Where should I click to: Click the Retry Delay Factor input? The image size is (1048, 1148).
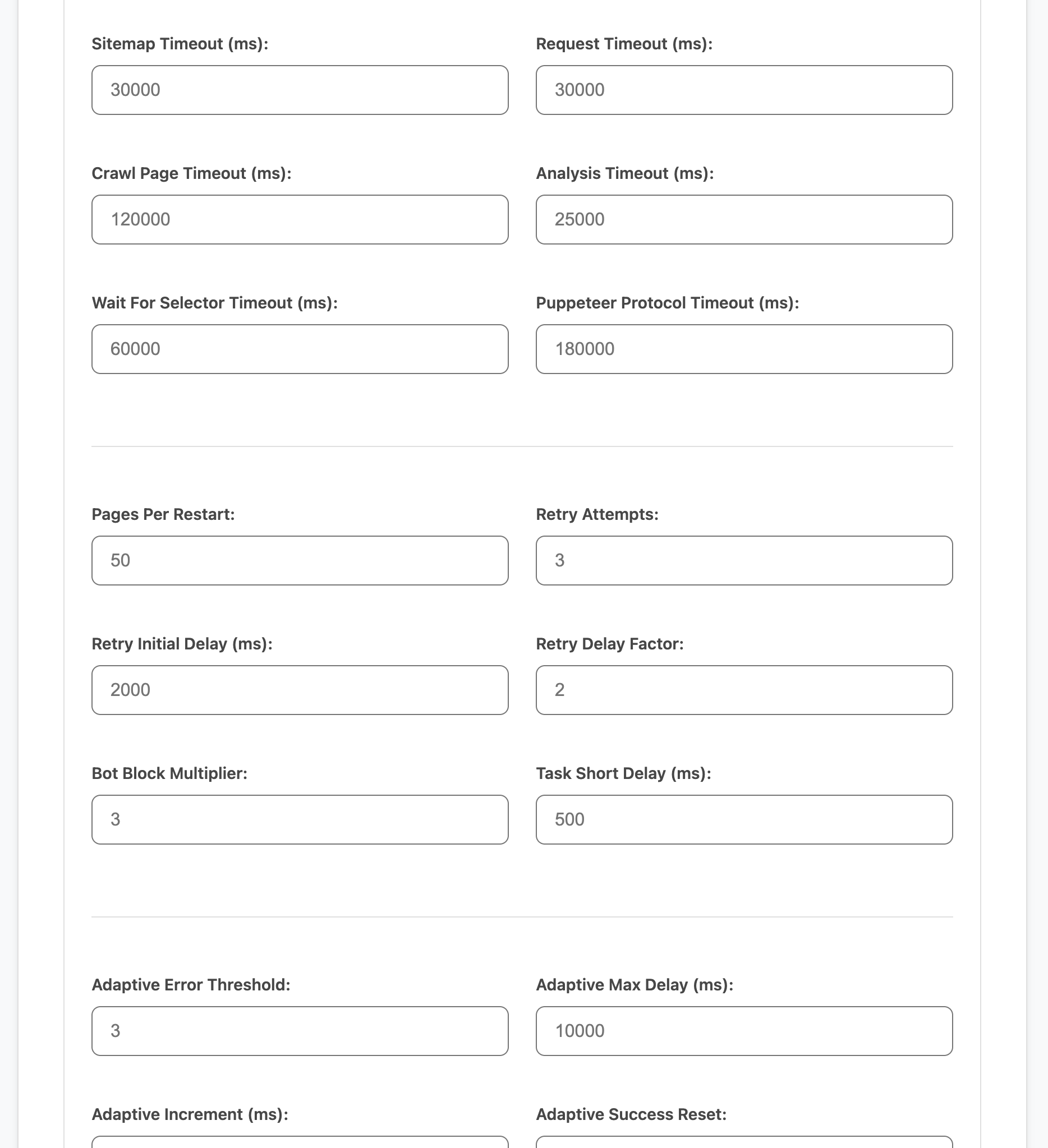pos(744,690)
